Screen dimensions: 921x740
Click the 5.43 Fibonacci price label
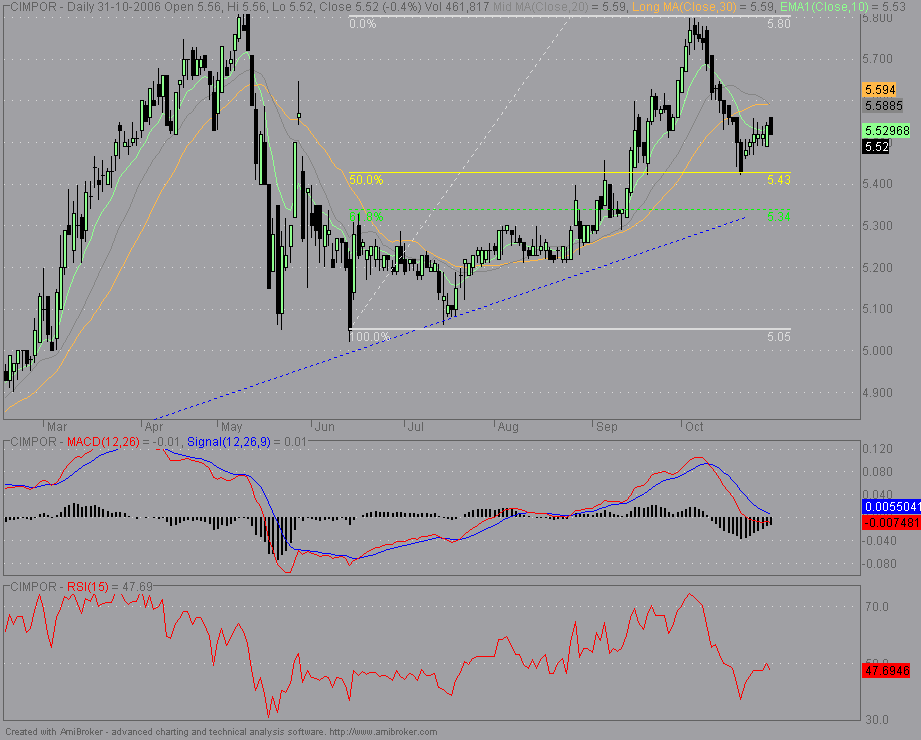pyautogui.click(x=779, y=180)
